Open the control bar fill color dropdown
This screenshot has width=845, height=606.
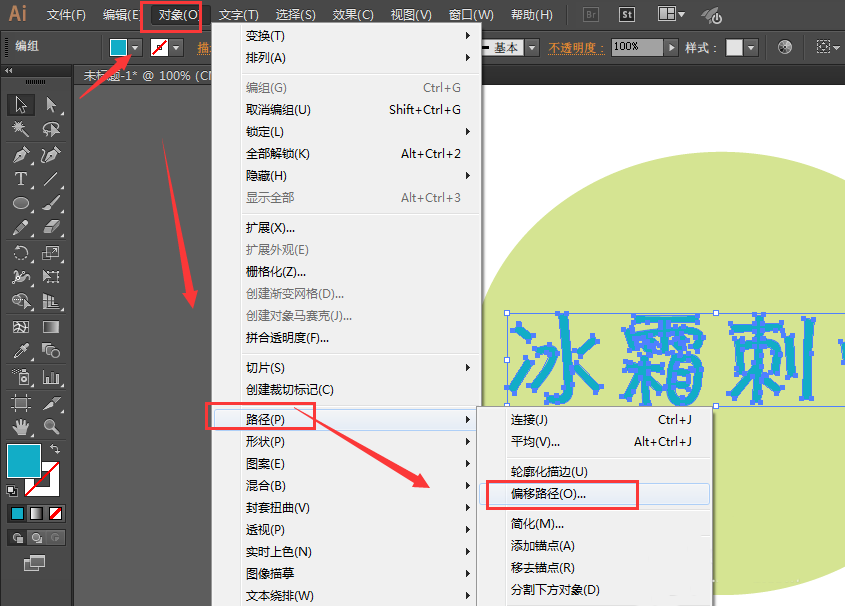click(x=135, y=48)
